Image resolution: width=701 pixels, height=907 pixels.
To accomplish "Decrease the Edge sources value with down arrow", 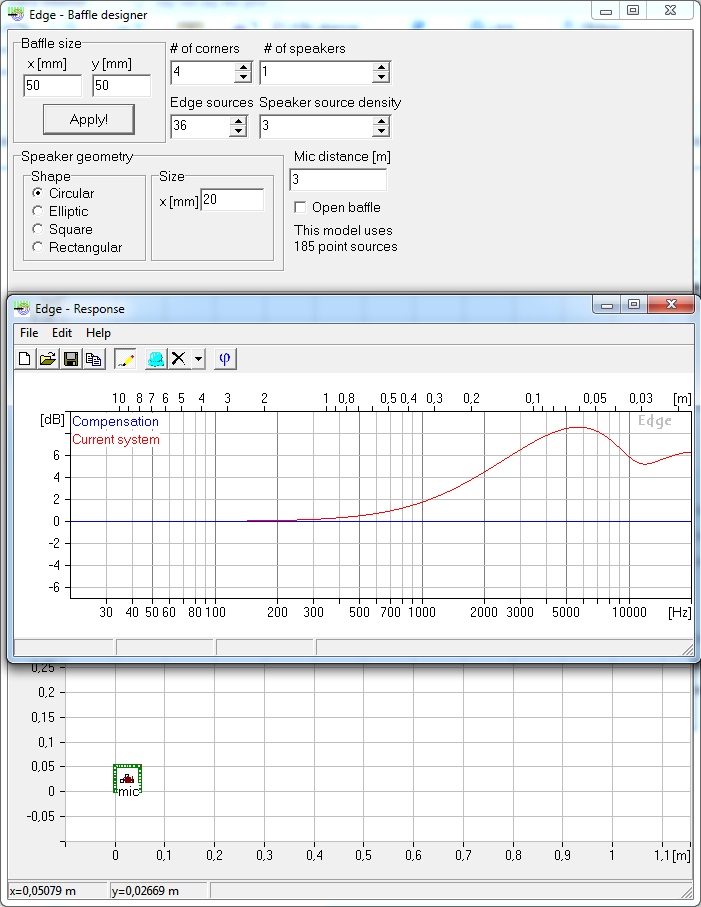I will pos(238,131).
